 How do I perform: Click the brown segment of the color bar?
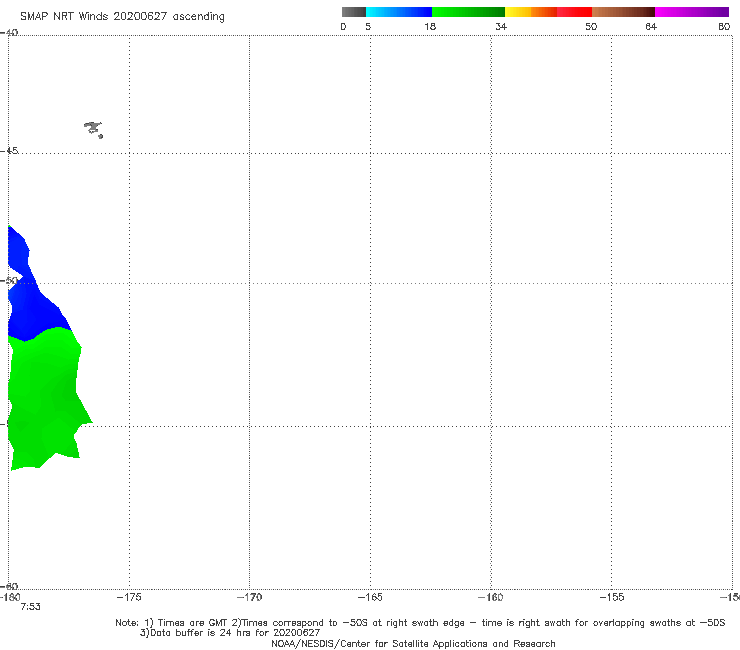click(623, 12)
